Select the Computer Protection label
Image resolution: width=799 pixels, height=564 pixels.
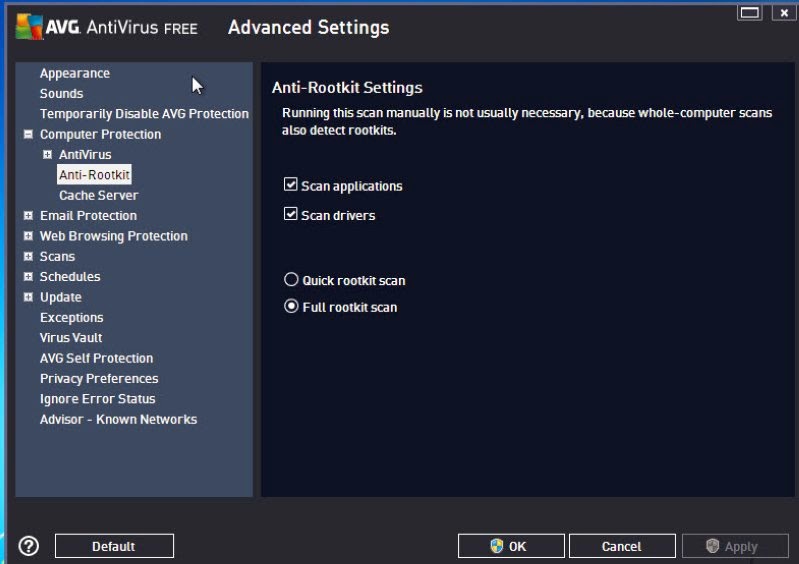100,134
